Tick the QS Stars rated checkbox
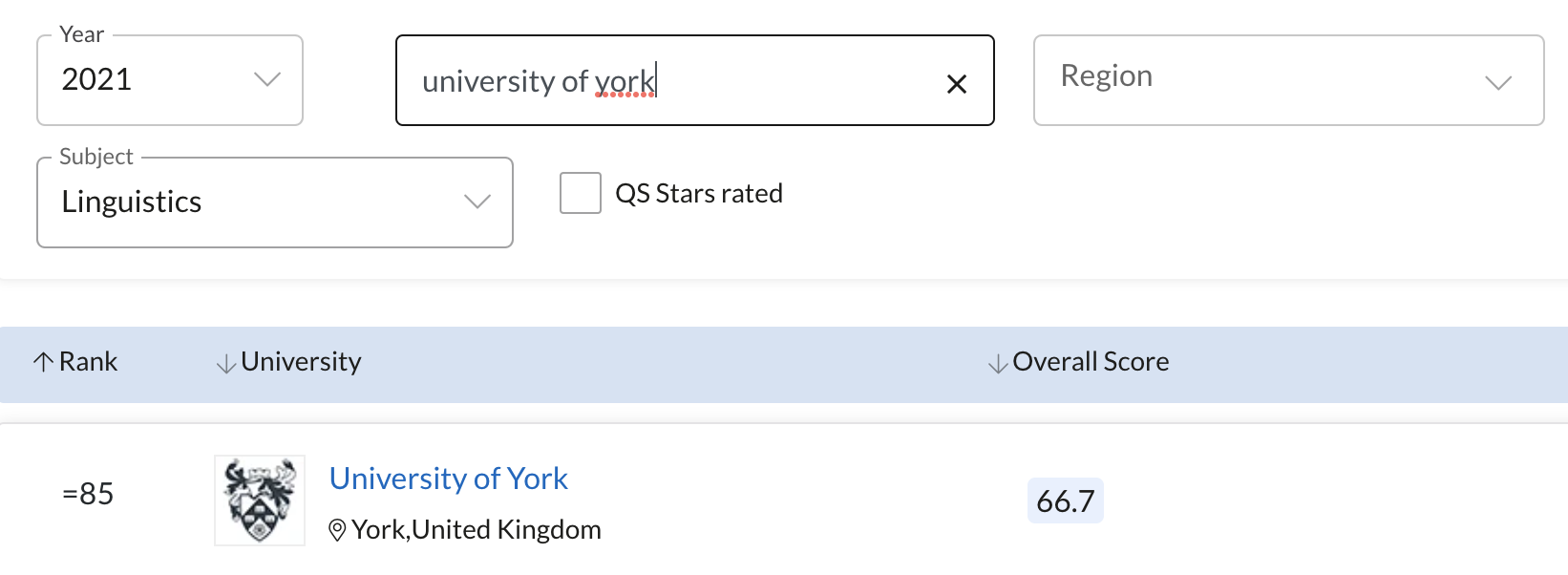Screen dimensions: 1568x575 (x=581, y=193)
